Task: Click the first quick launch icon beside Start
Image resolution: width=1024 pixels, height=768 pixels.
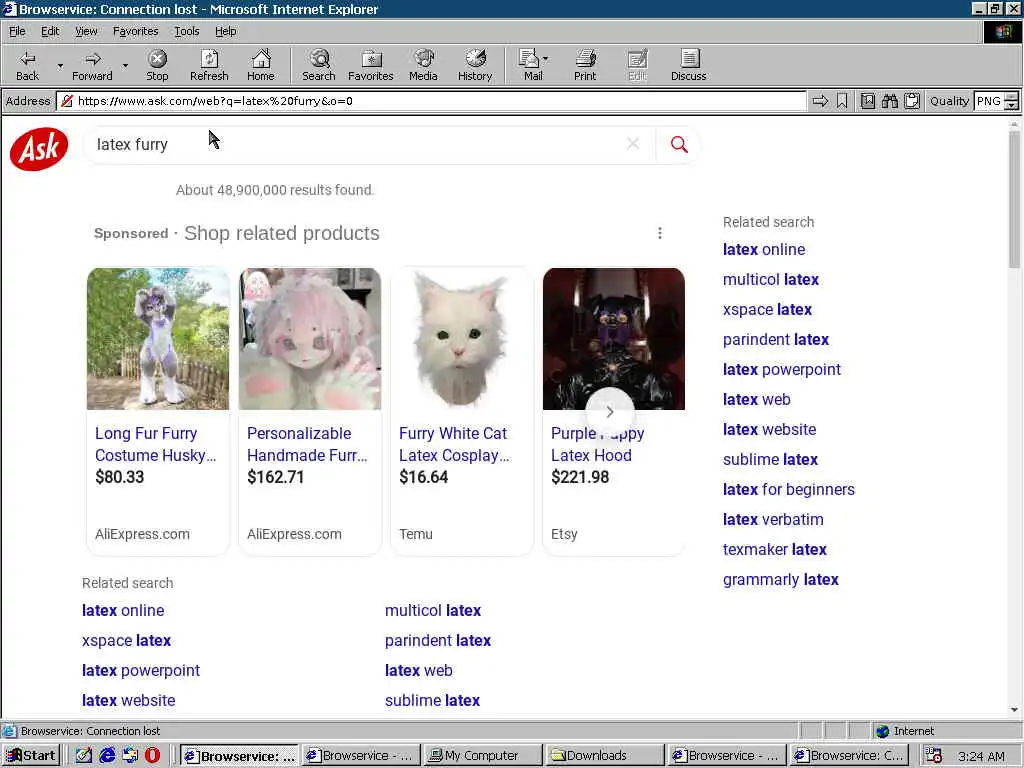Action: pos(84,756)
